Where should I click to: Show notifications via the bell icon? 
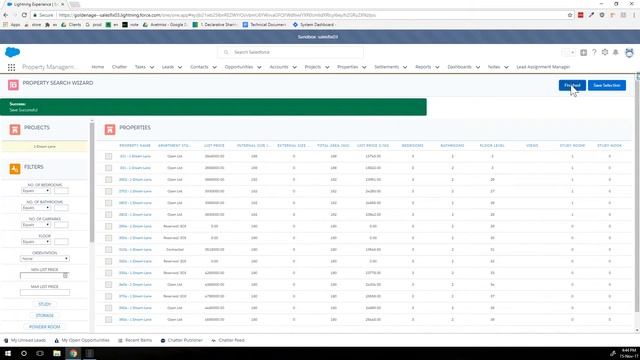click(x=616, y=52)
